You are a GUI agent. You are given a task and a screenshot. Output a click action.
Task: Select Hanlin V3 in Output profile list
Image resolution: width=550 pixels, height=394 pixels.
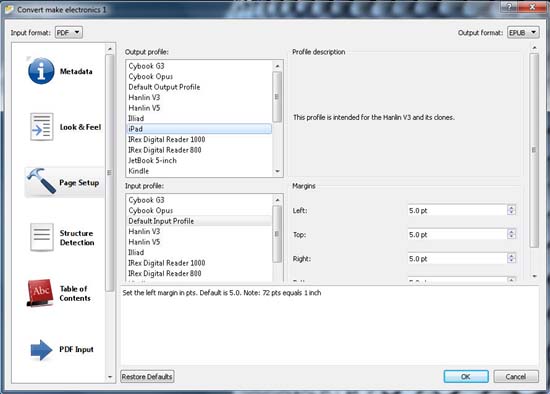pyautogui.click(x=199, y=98)
